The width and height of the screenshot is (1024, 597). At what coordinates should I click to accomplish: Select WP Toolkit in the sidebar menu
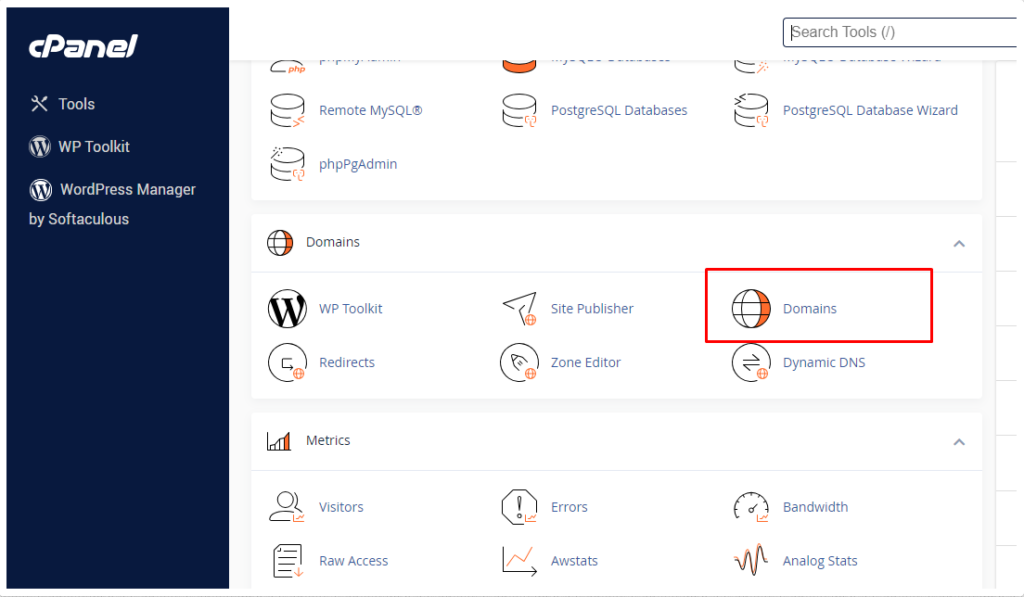click(94, 147)
